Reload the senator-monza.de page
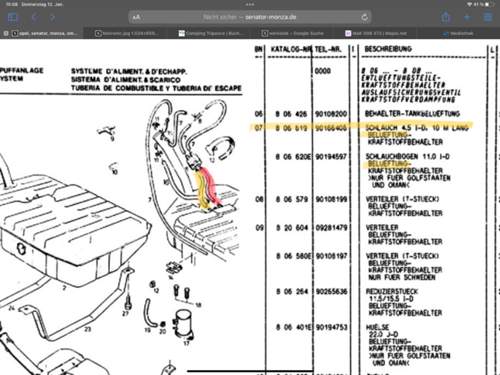This screenshot has height=375, width=500. click(364, 17)
